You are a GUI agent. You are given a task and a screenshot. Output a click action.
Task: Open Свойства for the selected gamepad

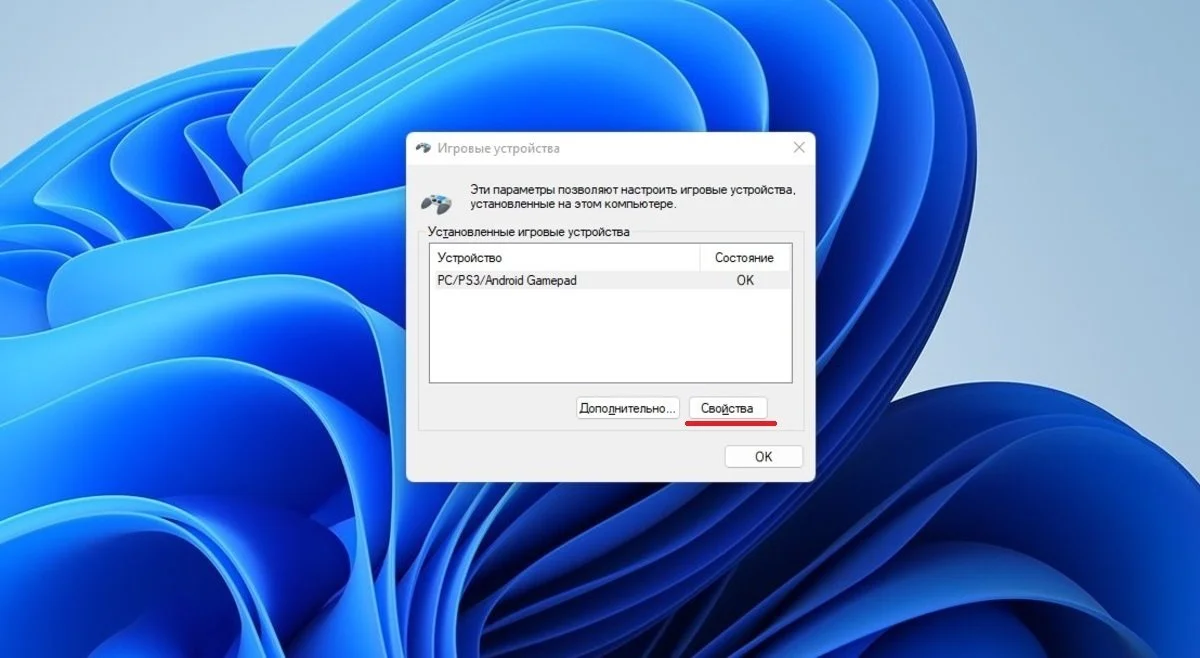point(728,408)
